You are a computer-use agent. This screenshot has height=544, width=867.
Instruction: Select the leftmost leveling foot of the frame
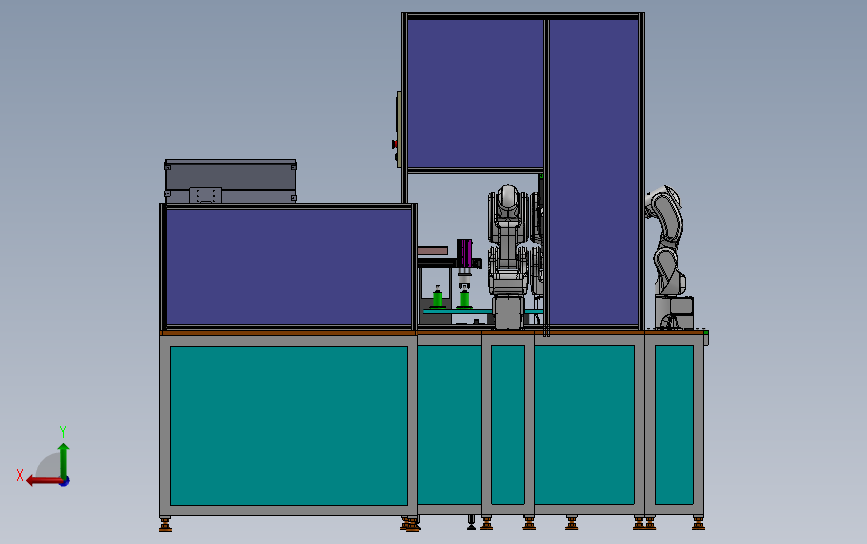[165, 524]
